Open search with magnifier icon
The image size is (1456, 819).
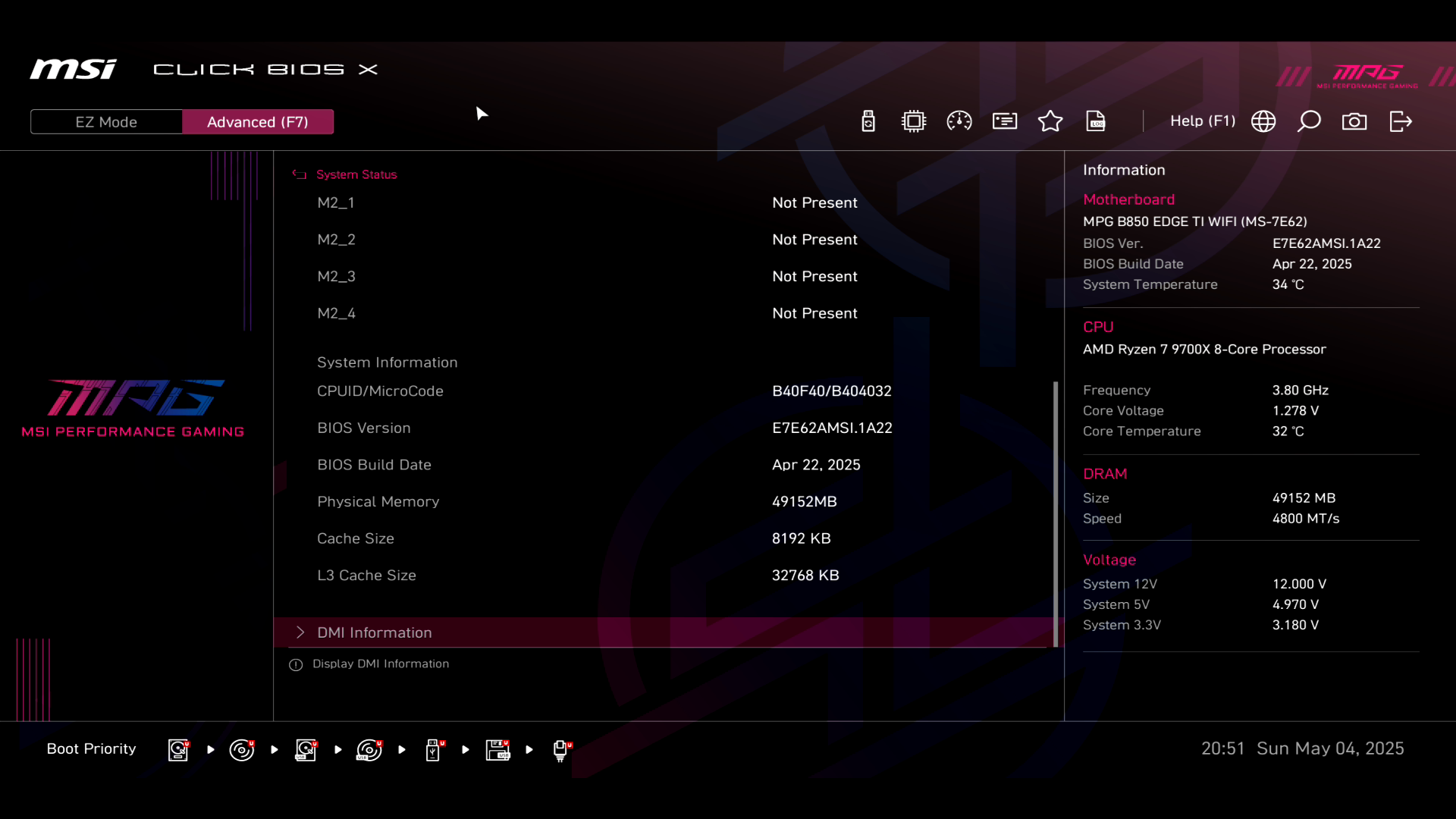1309,121
